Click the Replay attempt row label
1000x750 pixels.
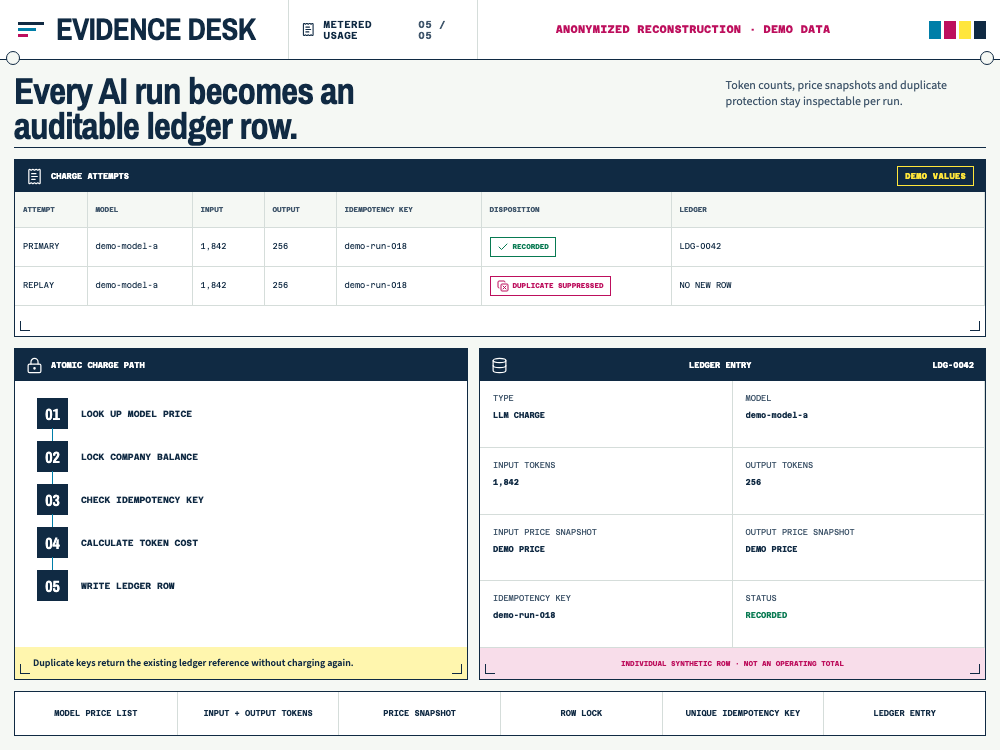point(38,285)
